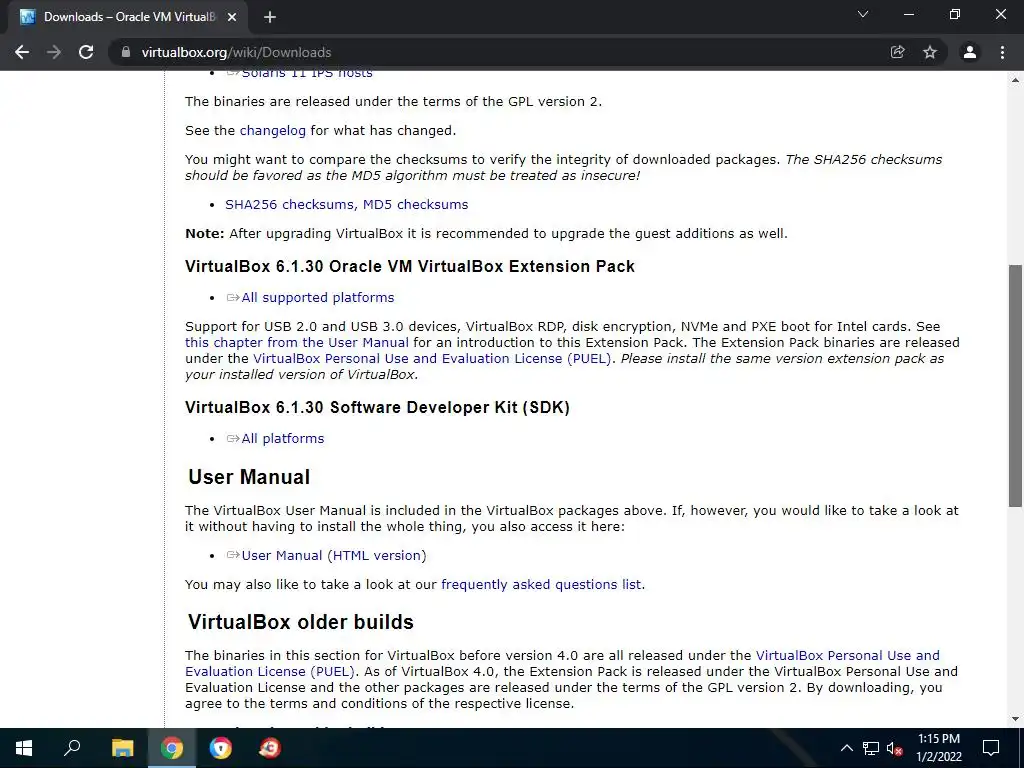
Task: Open the network status tray icon
Action: (x=871, y=748)
